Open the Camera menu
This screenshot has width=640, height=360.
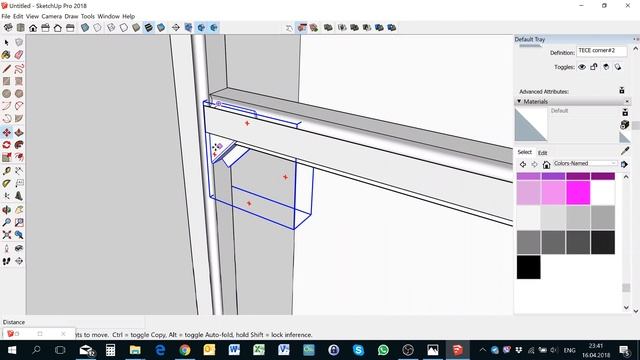point(51,16)
